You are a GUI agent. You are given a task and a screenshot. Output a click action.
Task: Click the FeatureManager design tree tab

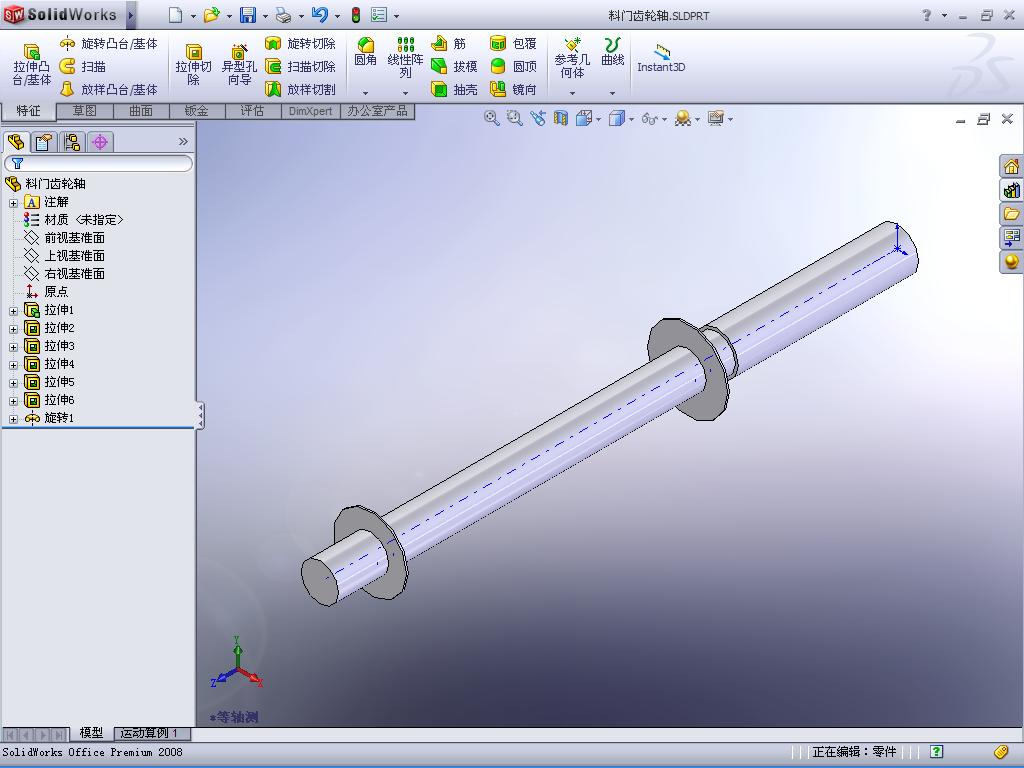(16, 142)
